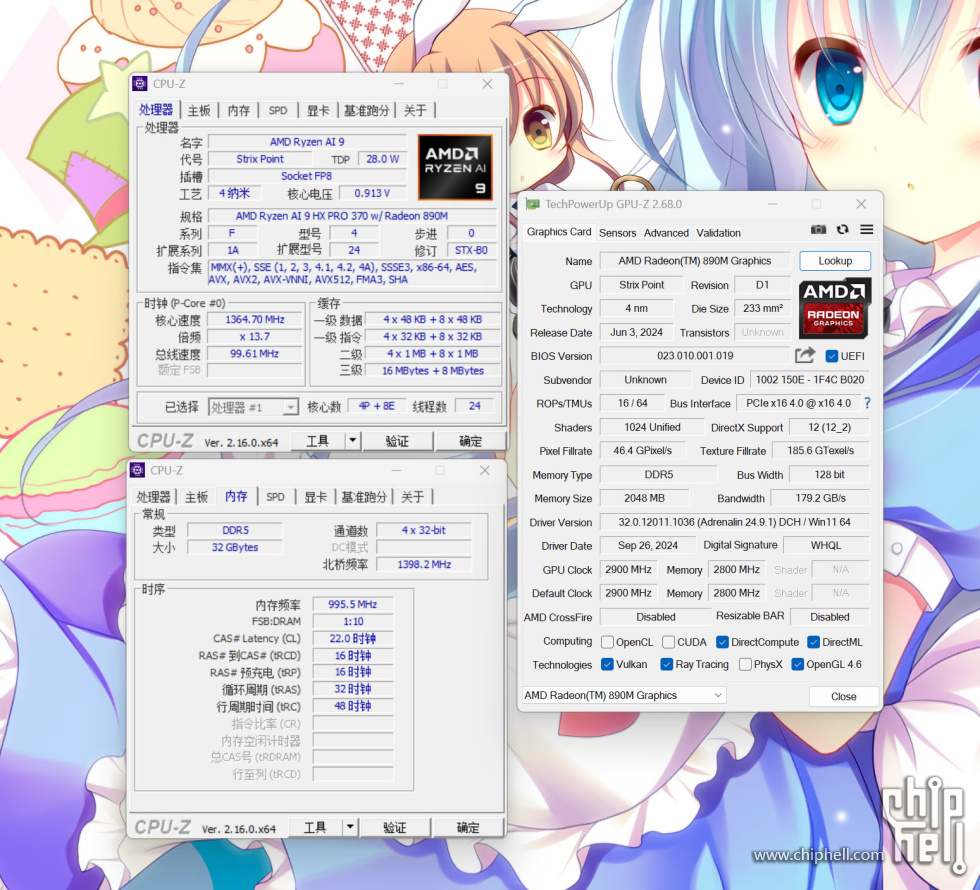Click the Memory Size value 2048 MB
980x890 pixels.
644,498
